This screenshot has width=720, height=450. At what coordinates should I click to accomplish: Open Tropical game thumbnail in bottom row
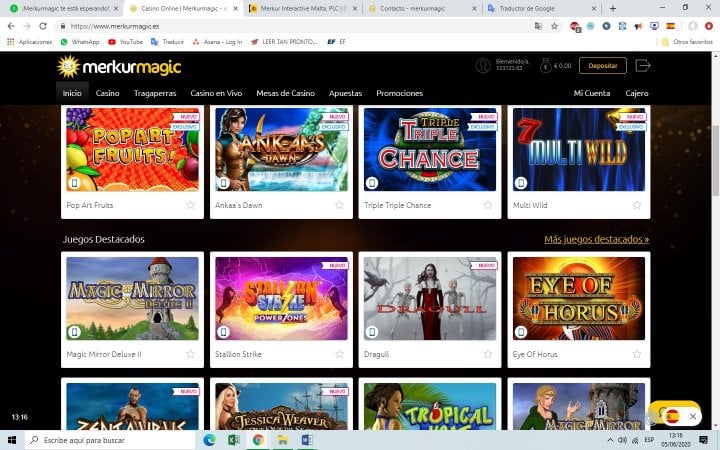430,406
